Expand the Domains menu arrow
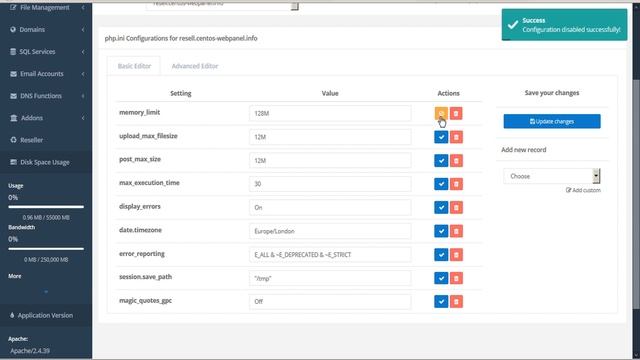Viewport: 640px width, 360px height. [83, 29]
